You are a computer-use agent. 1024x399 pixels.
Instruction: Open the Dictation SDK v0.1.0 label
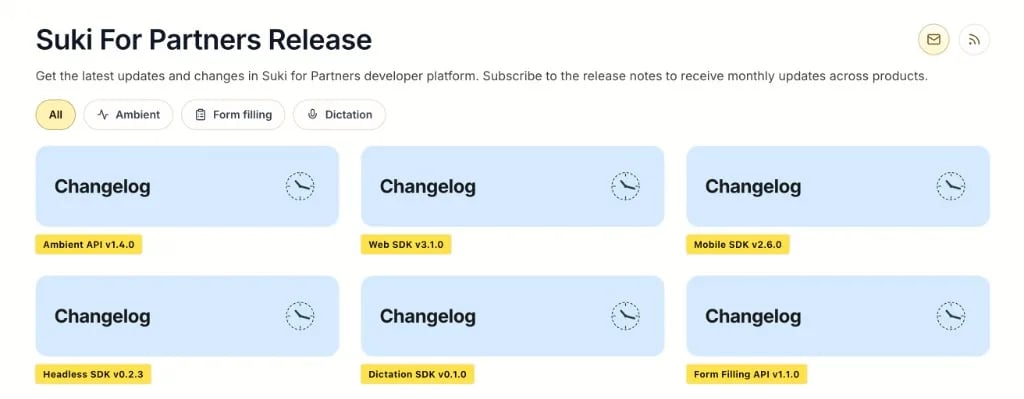417,375
